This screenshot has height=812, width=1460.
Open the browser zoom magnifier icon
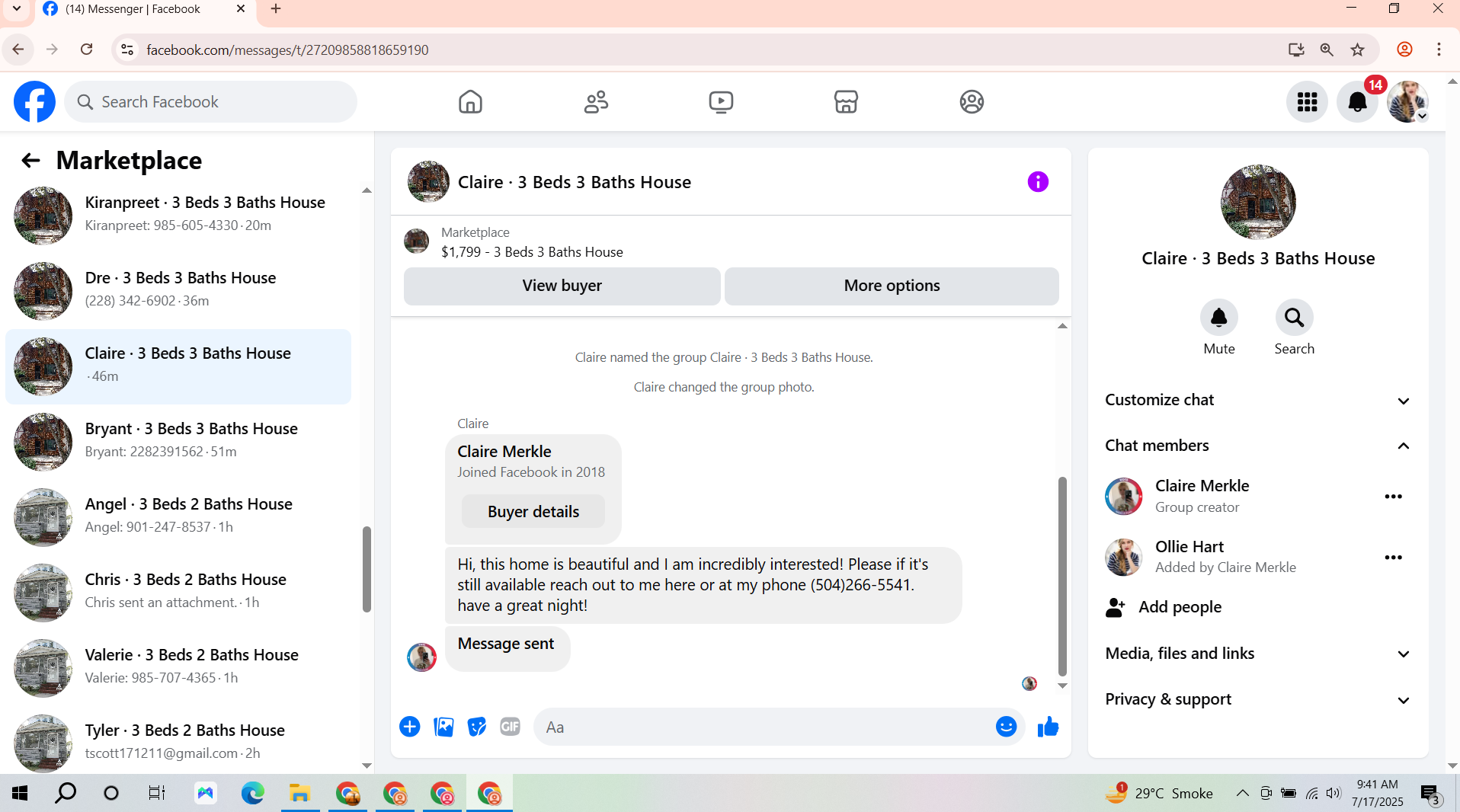click(x=1327, y=50)
